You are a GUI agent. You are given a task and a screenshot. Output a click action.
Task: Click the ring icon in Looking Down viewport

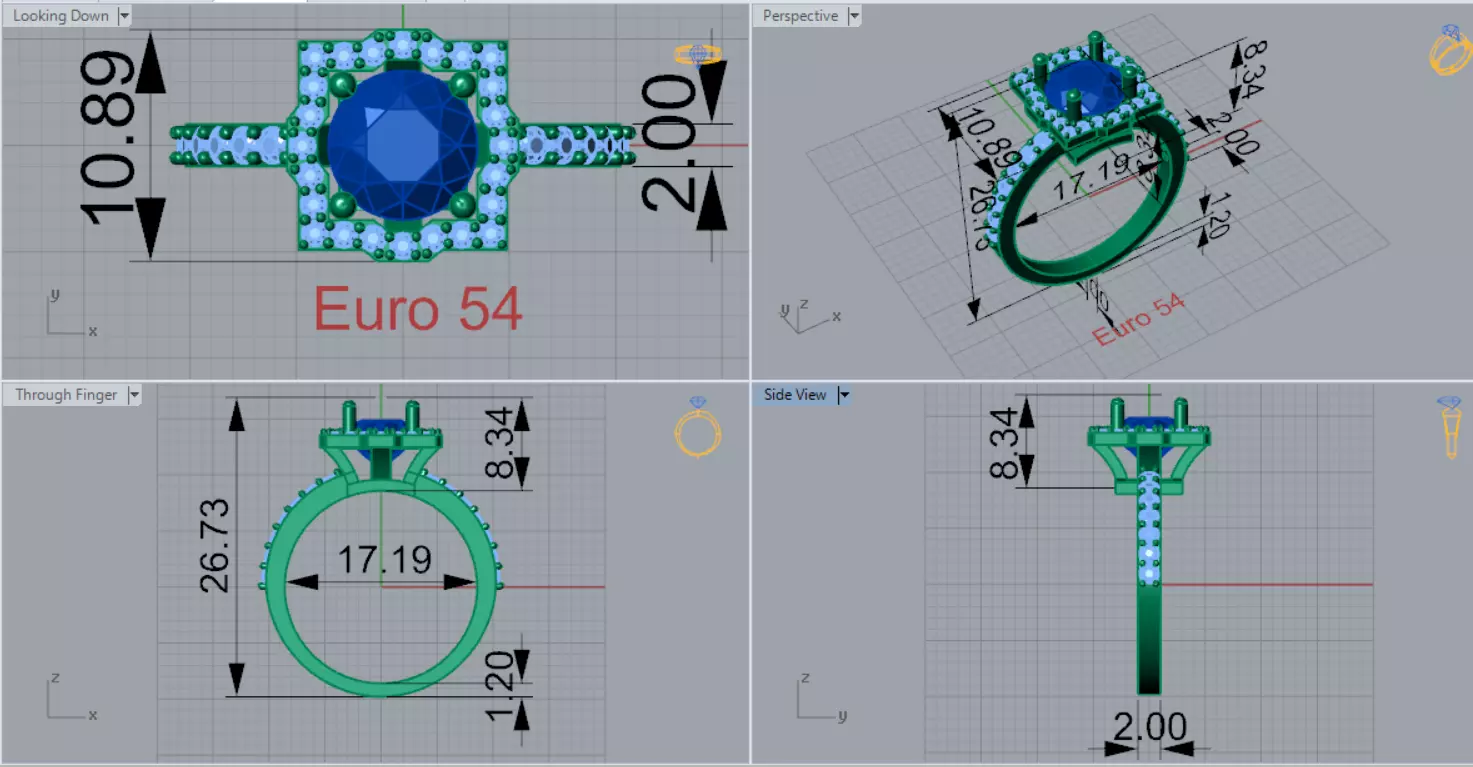click(x=698, y=54)
